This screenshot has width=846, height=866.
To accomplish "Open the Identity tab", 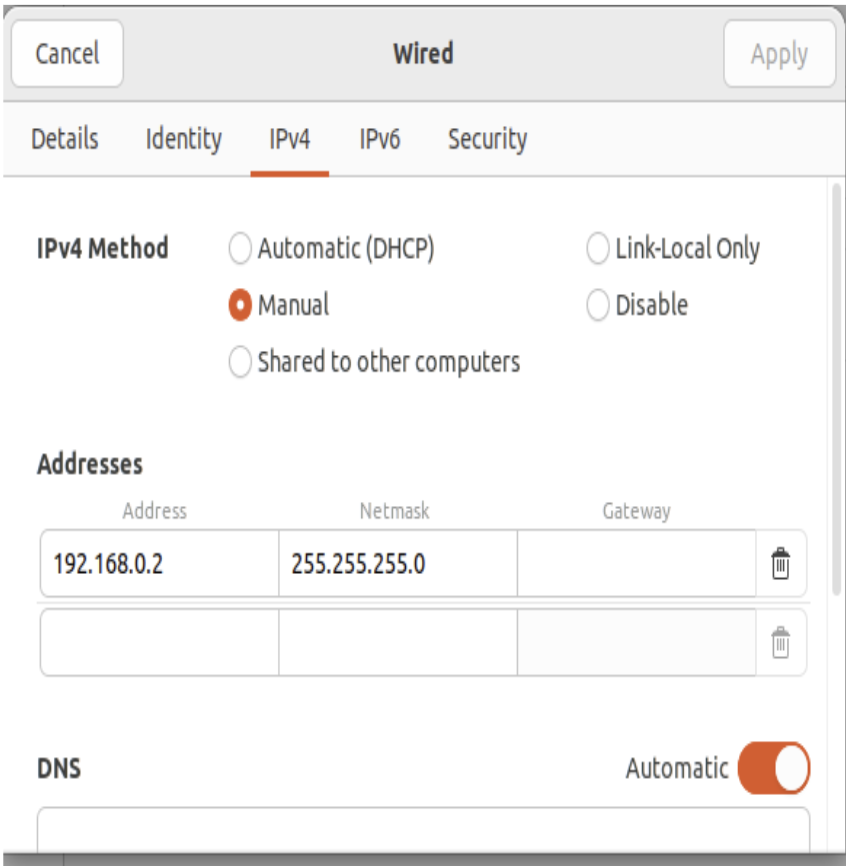I will point(183,139).
